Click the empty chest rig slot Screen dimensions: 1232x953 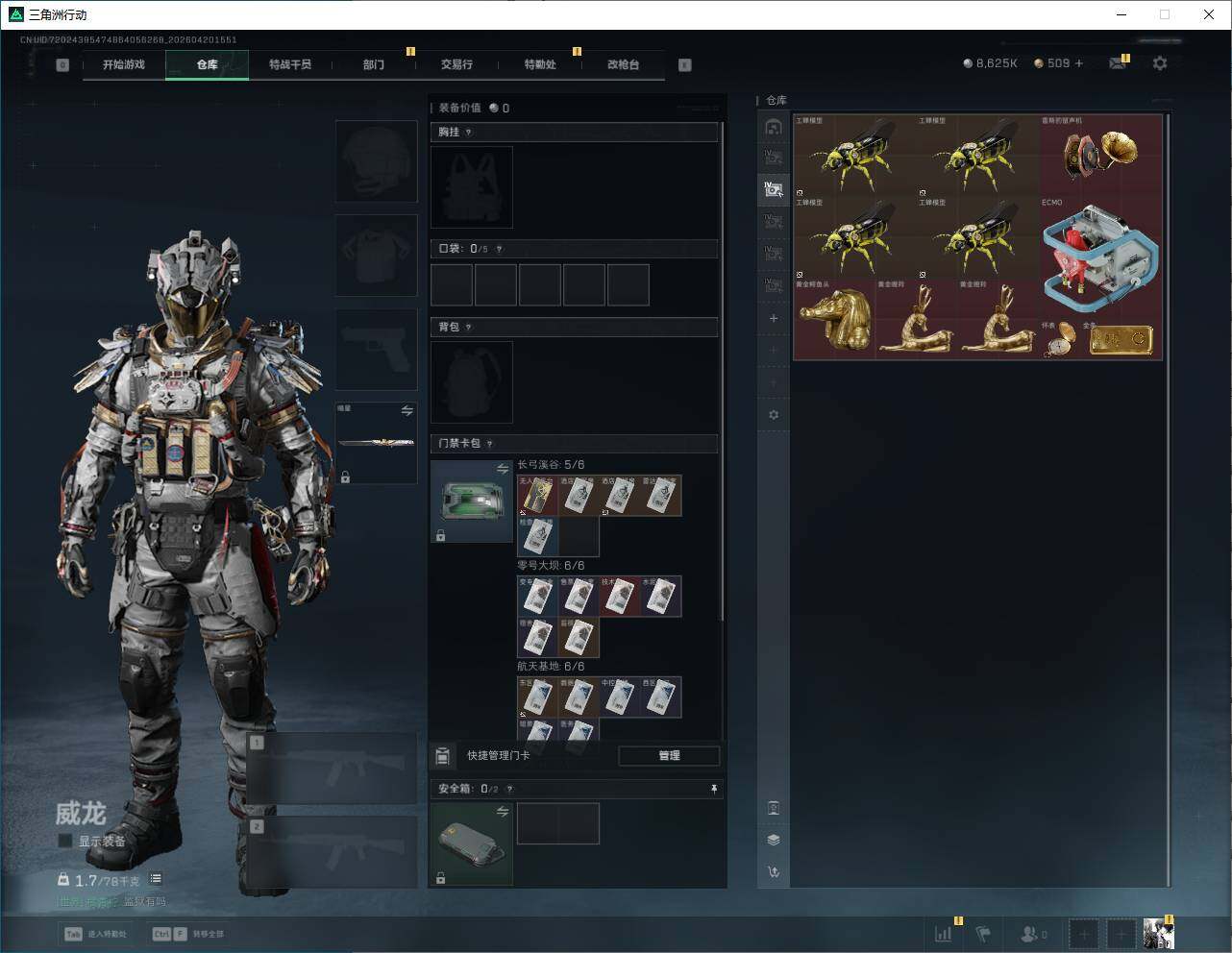pyautogui.click(x=472, y=187)
